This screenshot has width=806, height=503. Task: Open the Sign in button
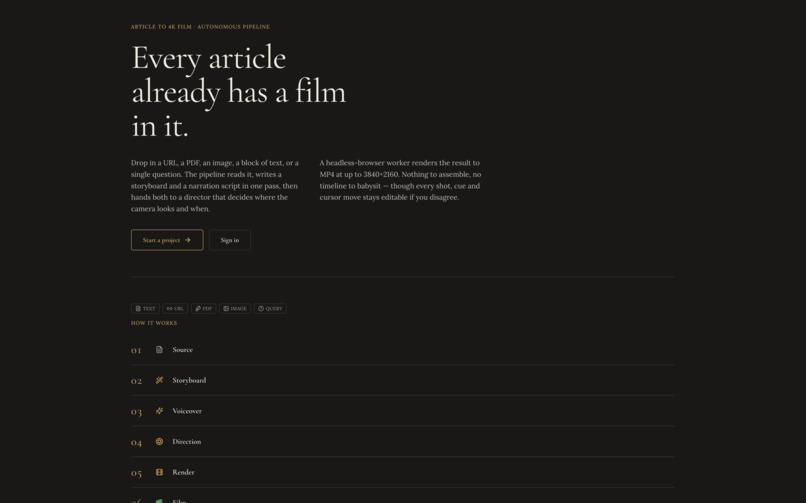230,240
